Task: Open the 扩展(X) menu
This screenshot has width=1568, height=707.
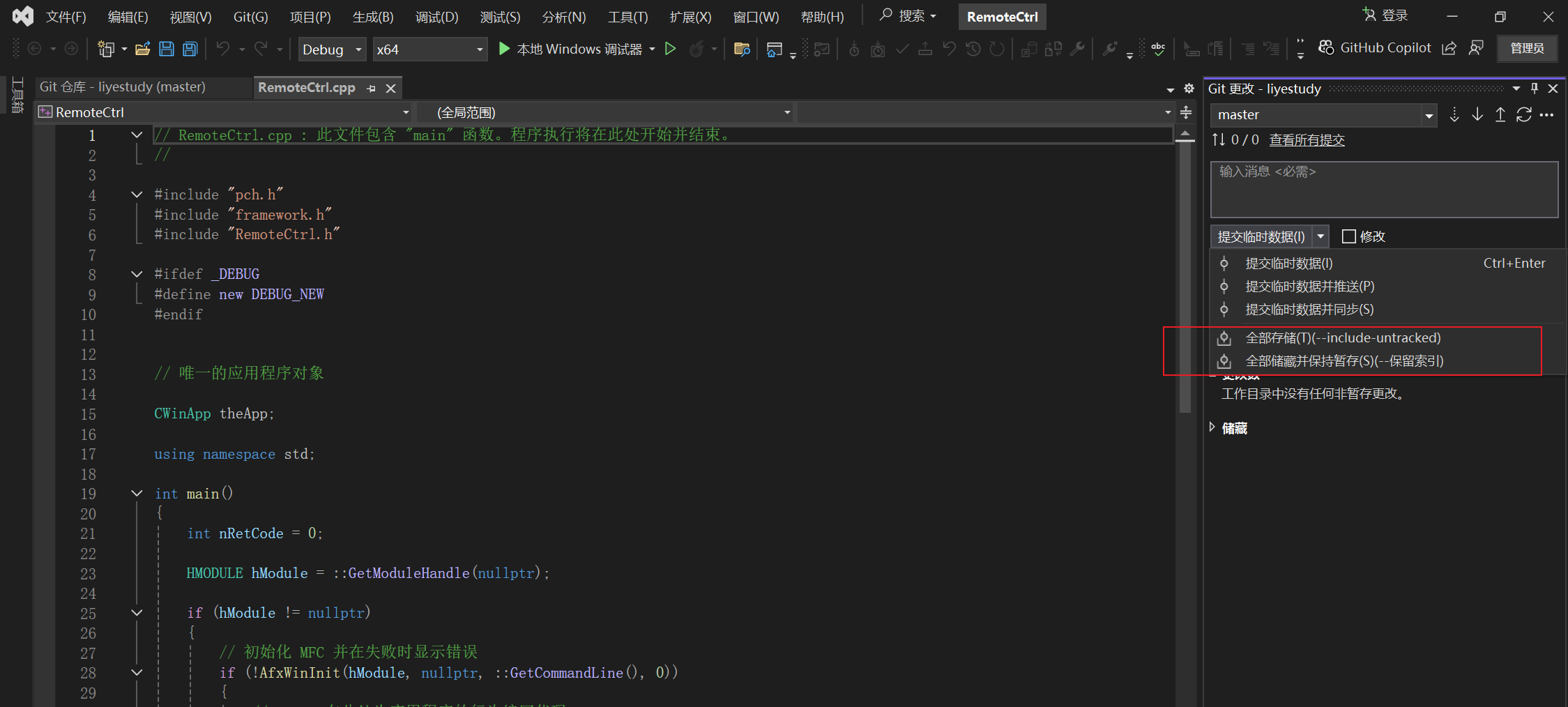Action: [x=690, y=17]
